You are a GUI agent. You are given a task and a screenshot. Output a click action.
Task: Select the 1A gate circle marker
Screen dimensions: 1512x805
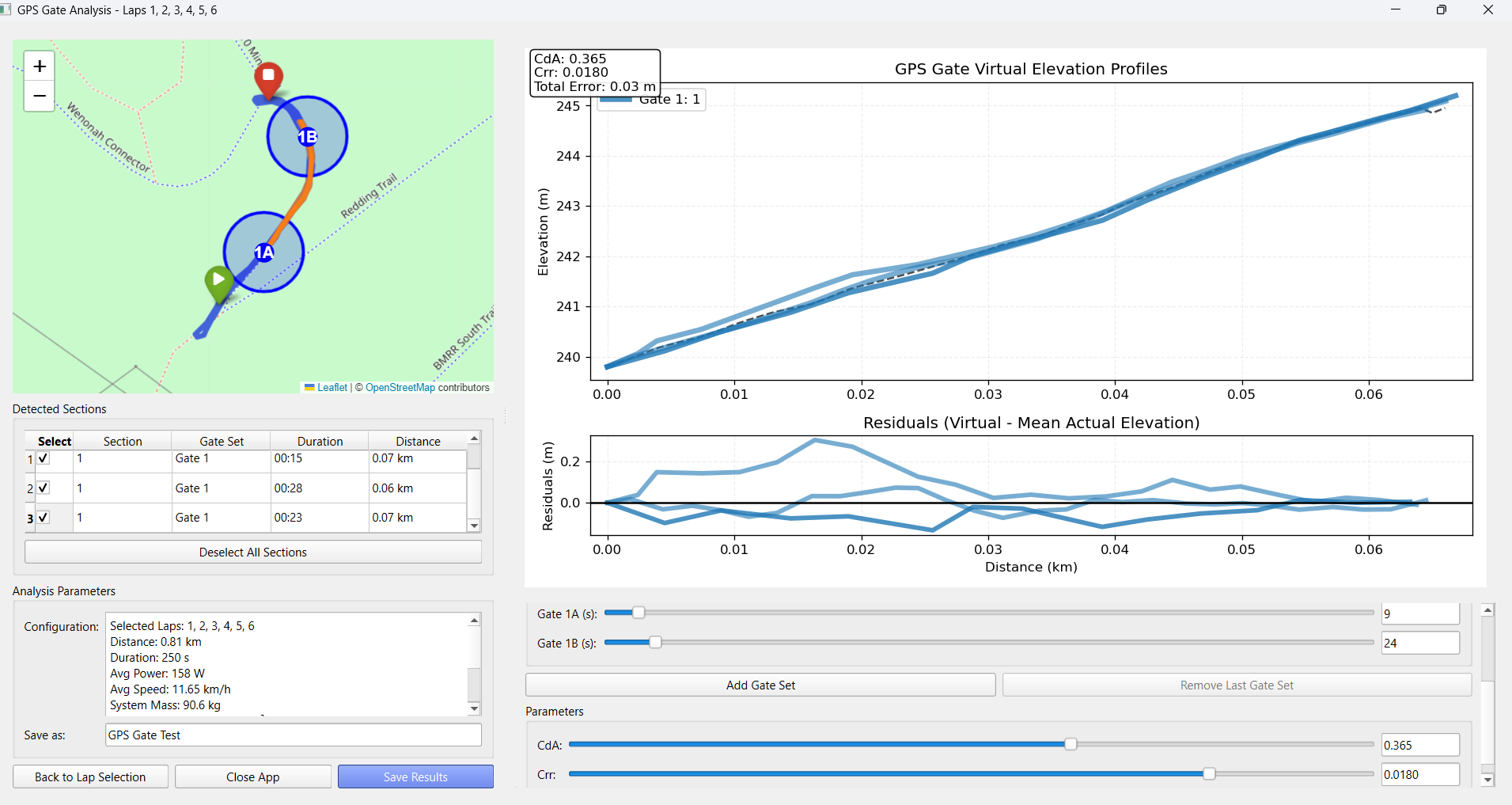click(x=263, y=253)
